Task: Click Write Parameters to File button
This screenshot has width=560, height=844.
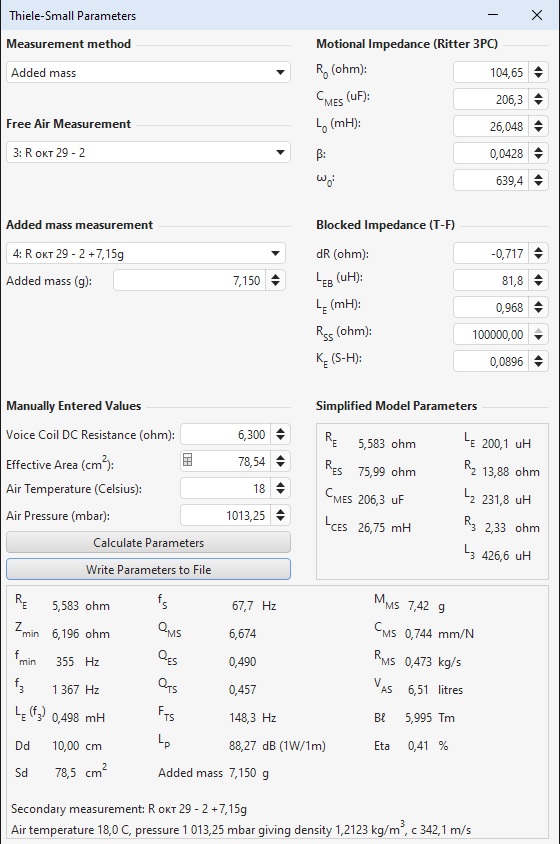Action: click(x=148, y=569)
